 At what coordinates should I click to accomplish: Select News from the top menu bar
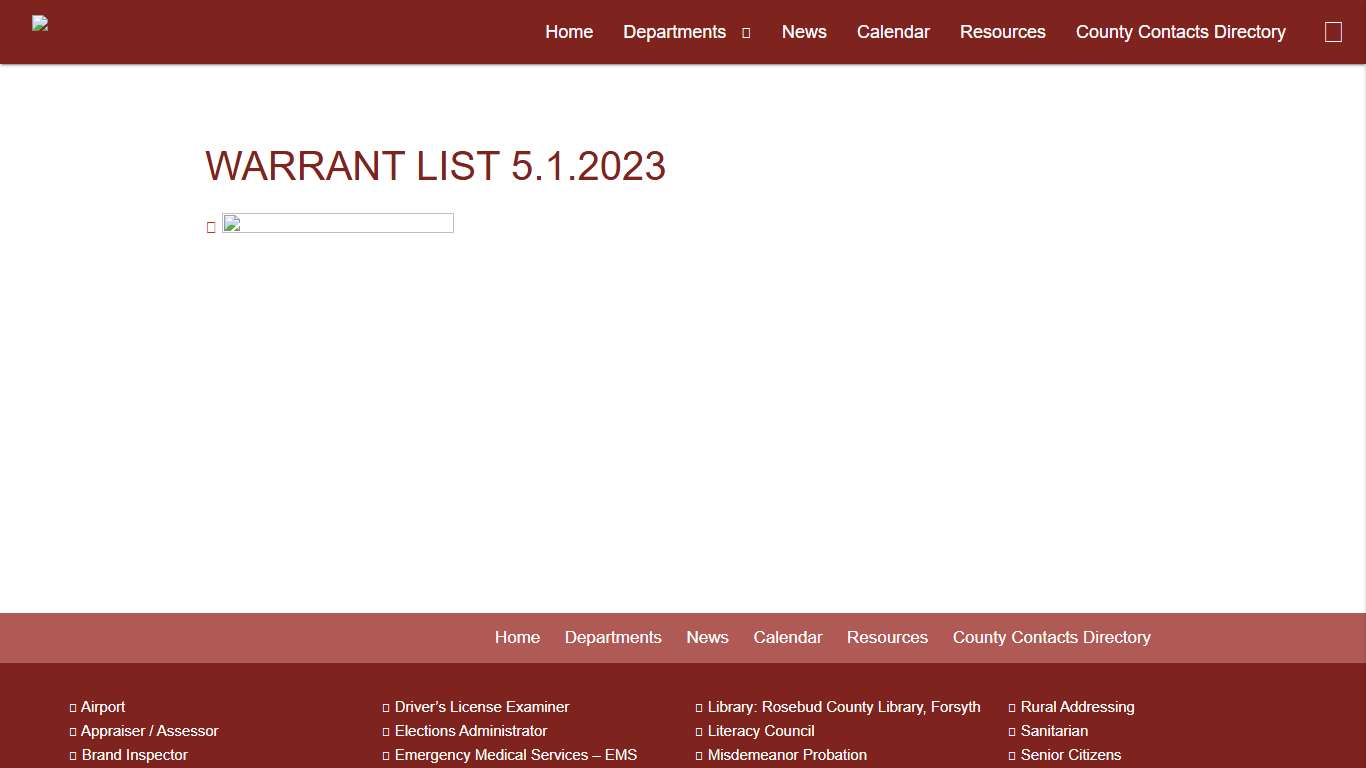pyautogui.click(x=804, y=32)
